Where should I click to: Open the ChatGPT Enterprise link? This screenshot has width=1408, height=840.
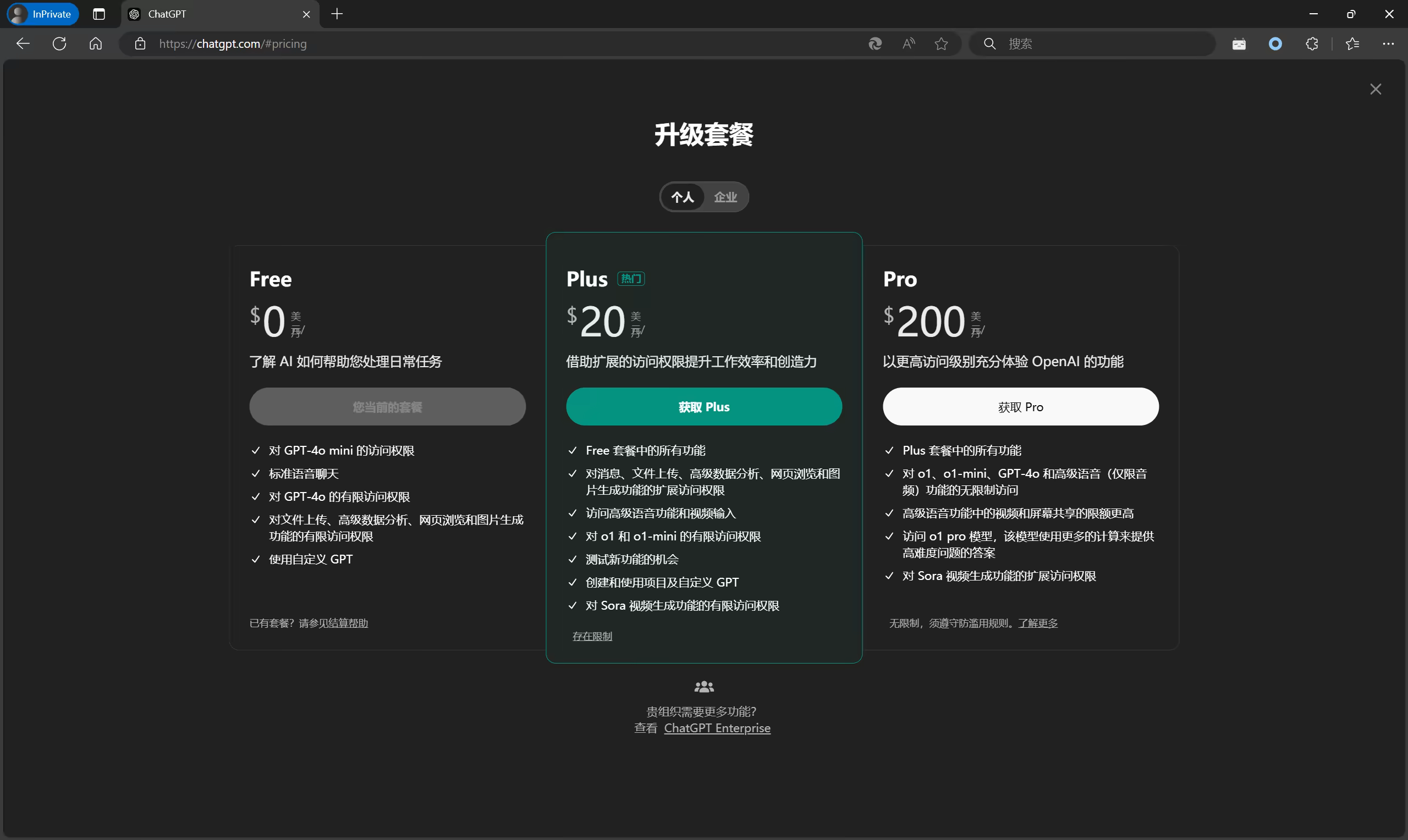click(717, 728)
